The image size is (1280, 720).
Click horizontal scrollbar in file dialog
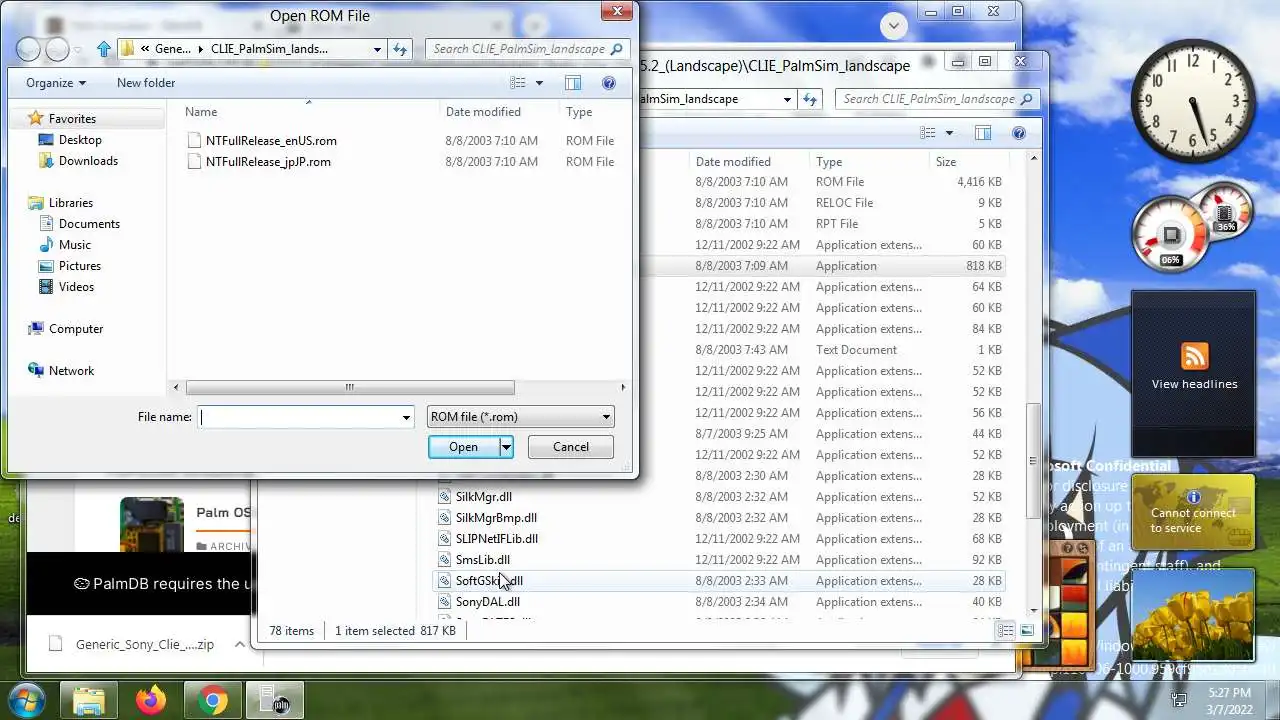pos(350,388)
